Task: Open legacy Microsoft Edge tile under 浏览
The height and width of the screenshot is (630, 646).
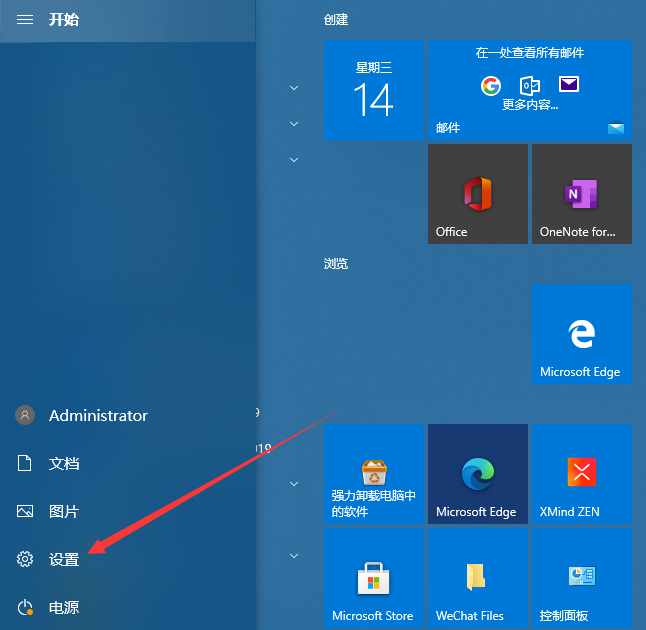Action: click(x=581, y=333)
